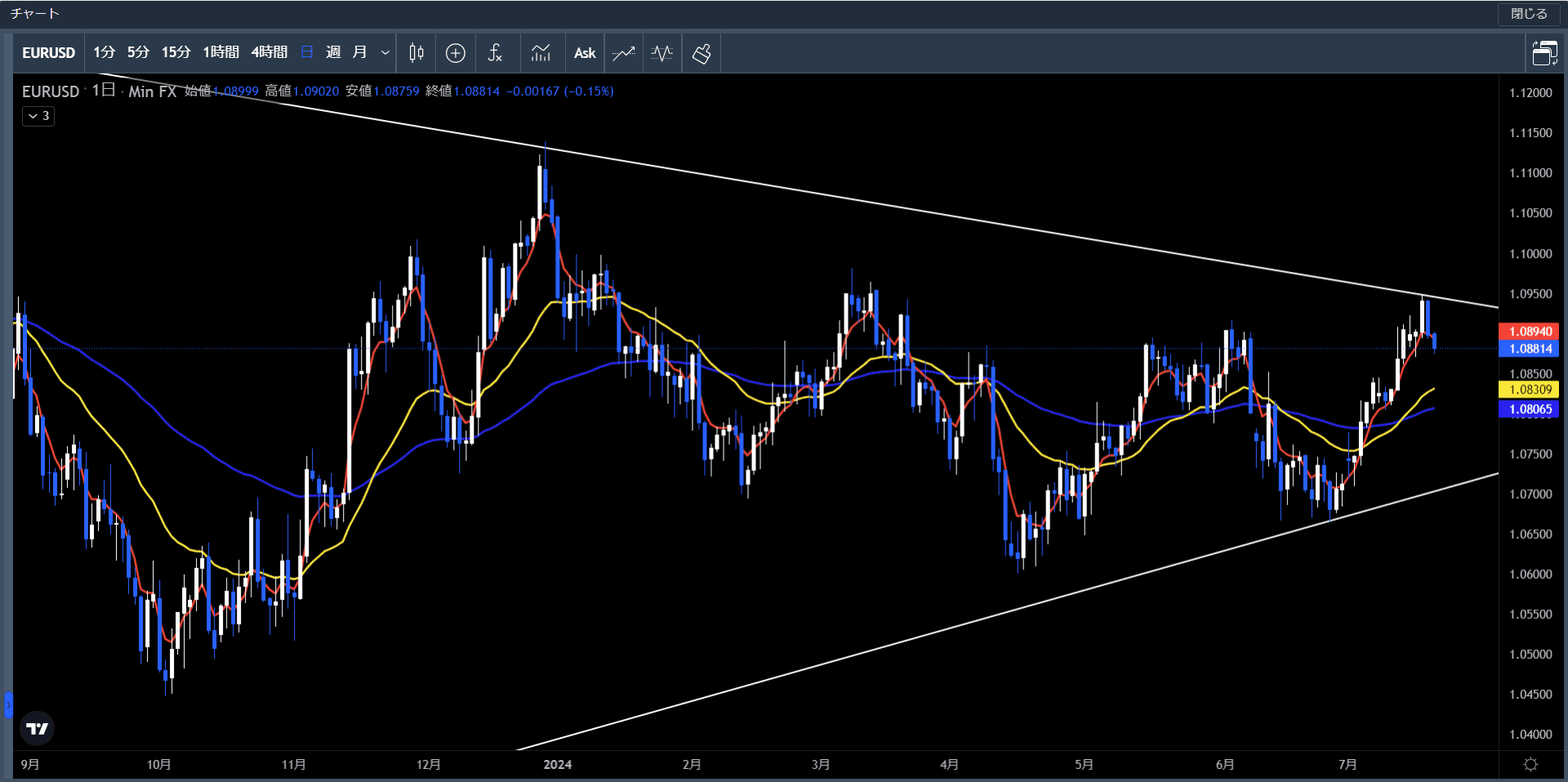Click the yellow 1.08309 moving average label
Image resolution: width=1568 pixels, height=782 pixels.
1530,390
